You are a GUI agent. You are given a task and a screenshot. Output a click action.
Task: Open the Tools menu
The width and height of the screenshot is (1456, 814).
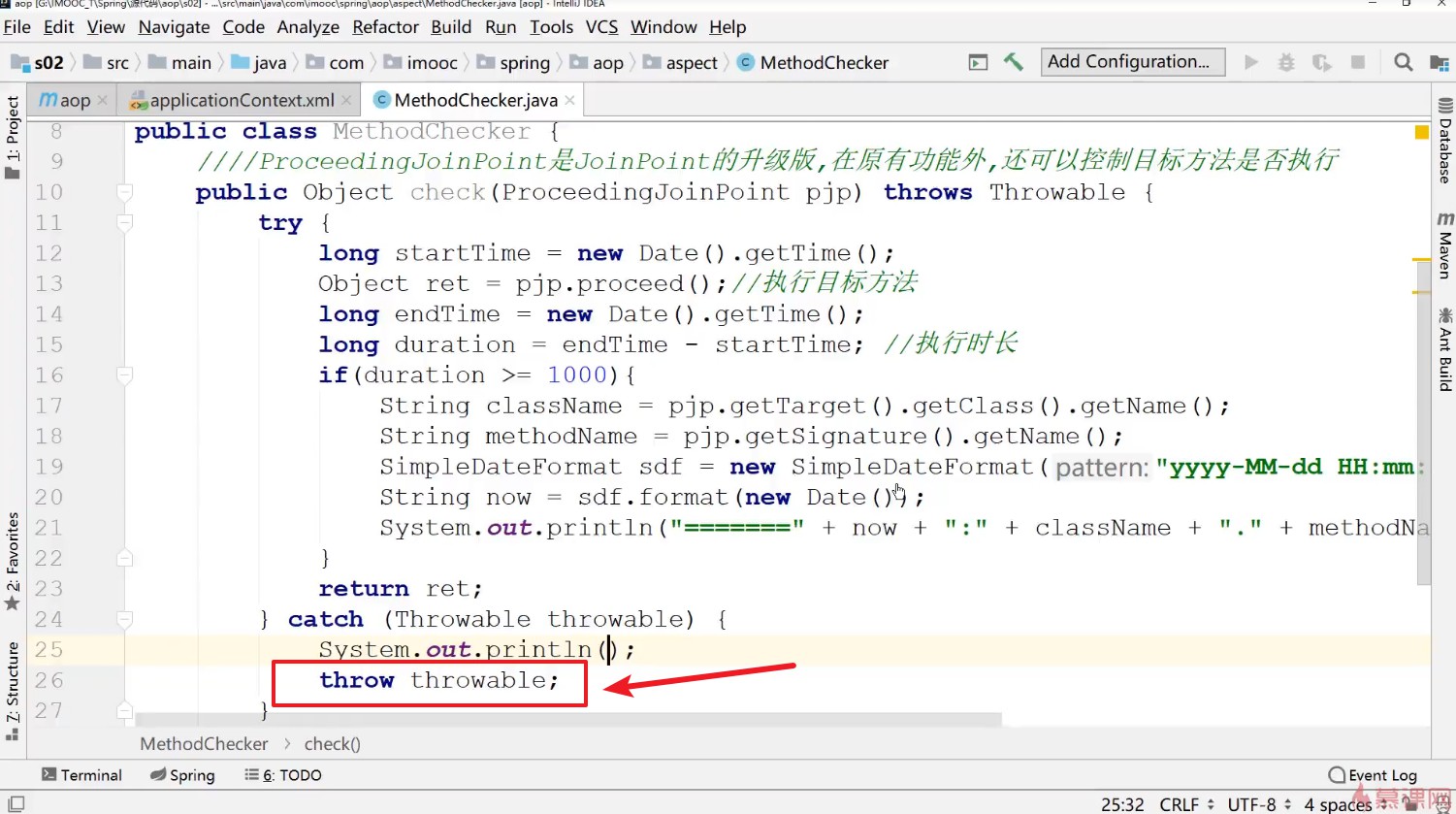551,27
